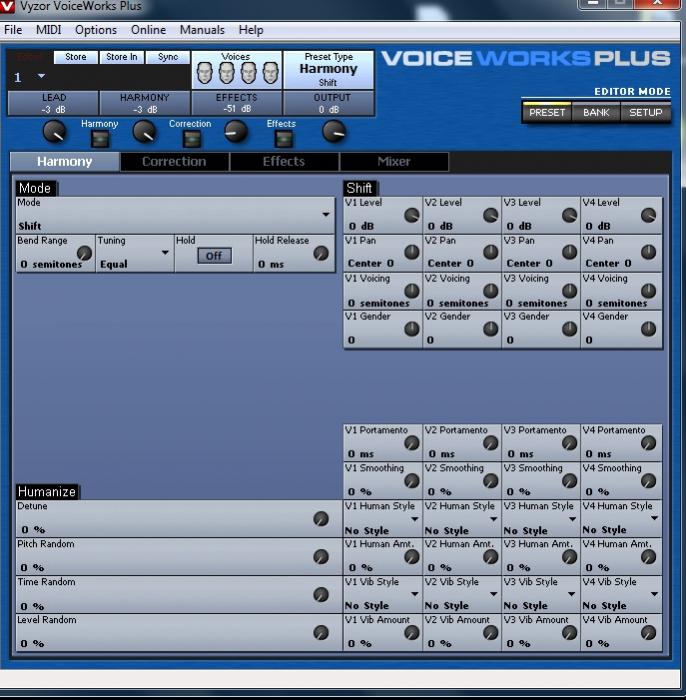Click the Hold Release knob

pyautogui.click(x=321, y=253)
